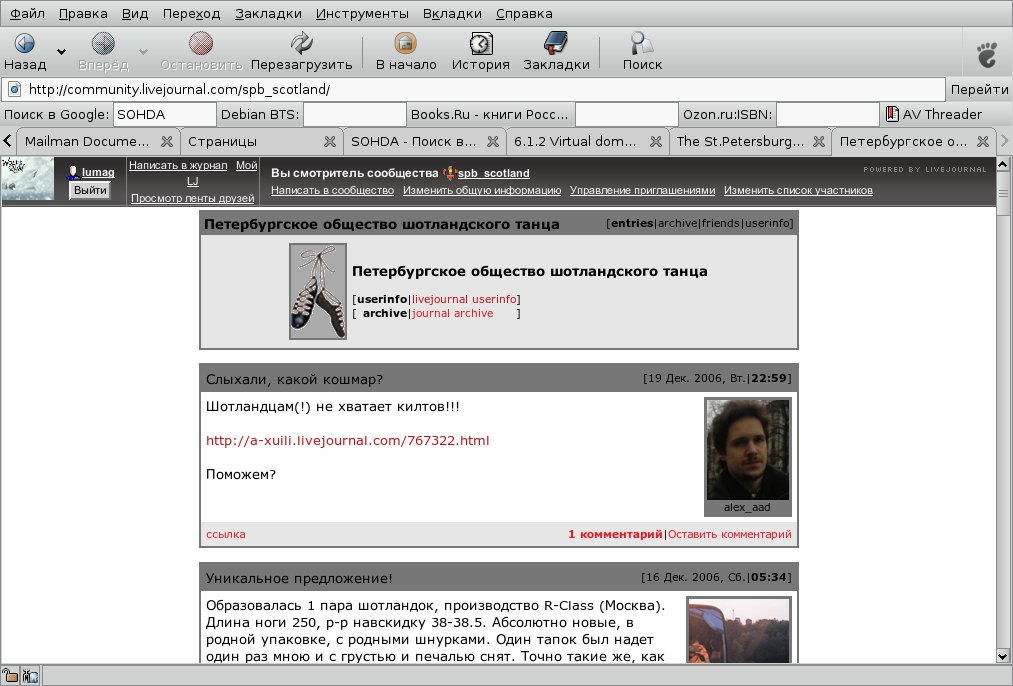Click the alex_aad user avatar photo
1013x686 pixels.
(x=747, y=449)
